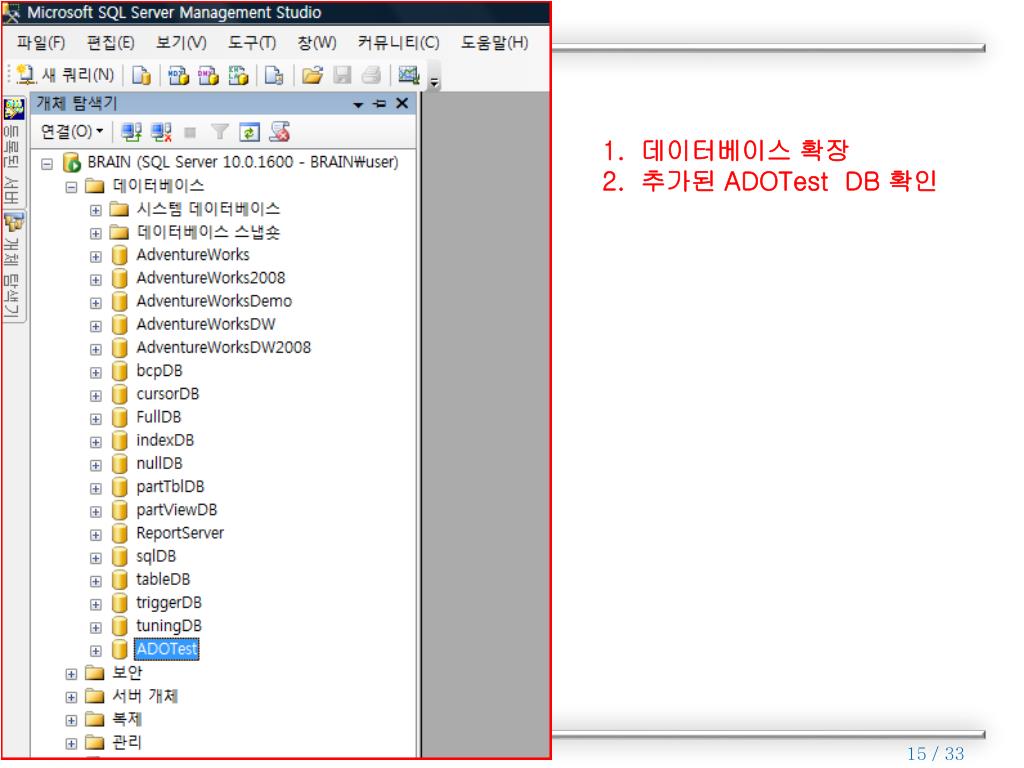
Task: Select the FullDB database
Action: coord(159,417)
